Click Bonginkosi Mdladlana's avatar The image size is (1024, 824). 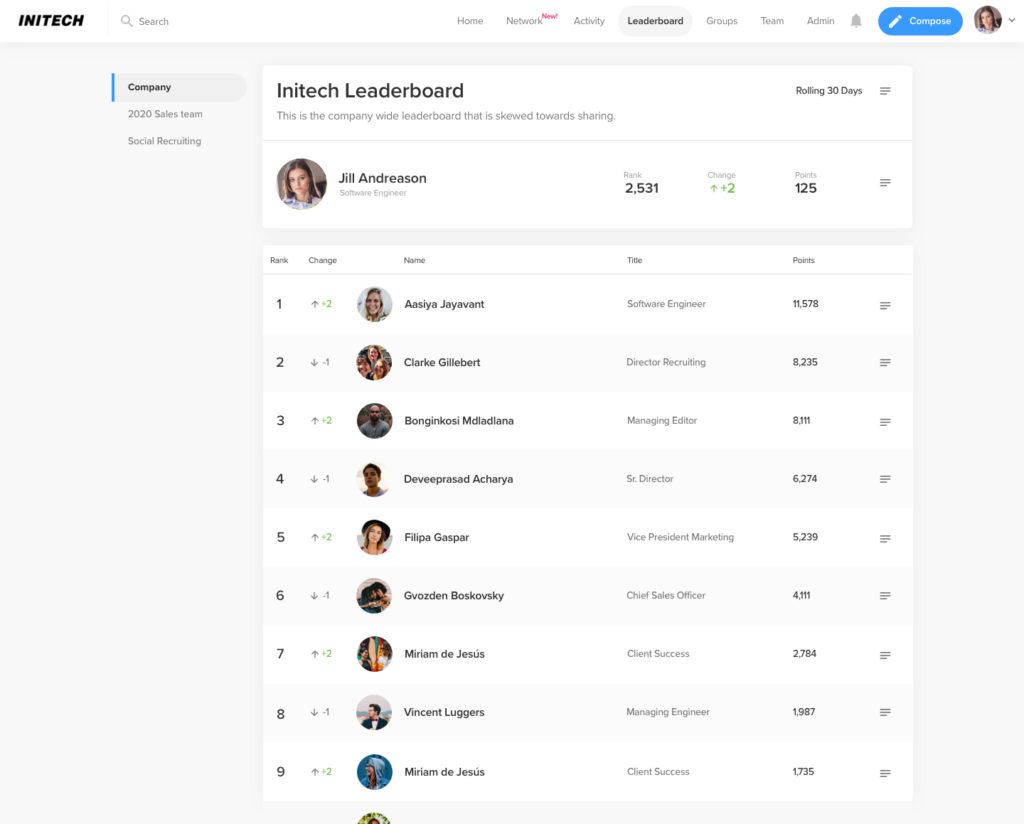tap(374, 420)
